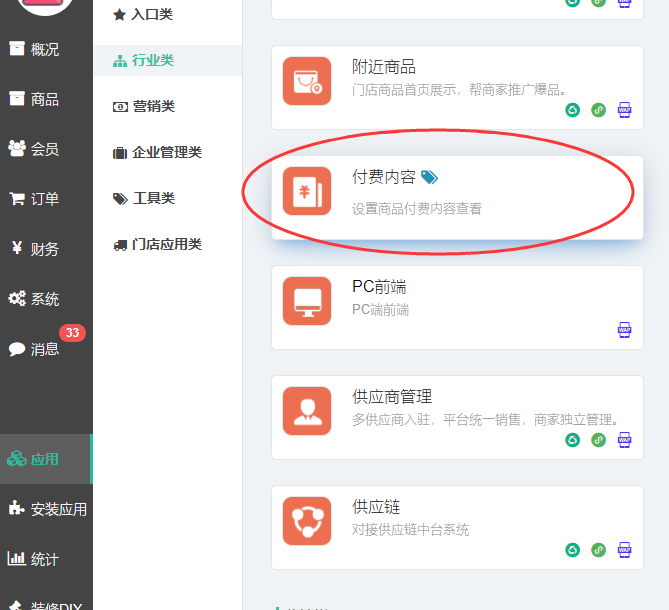Click the gears icon next to 系统
This screenshot has width=669, height=610.
tap(17, 299)
